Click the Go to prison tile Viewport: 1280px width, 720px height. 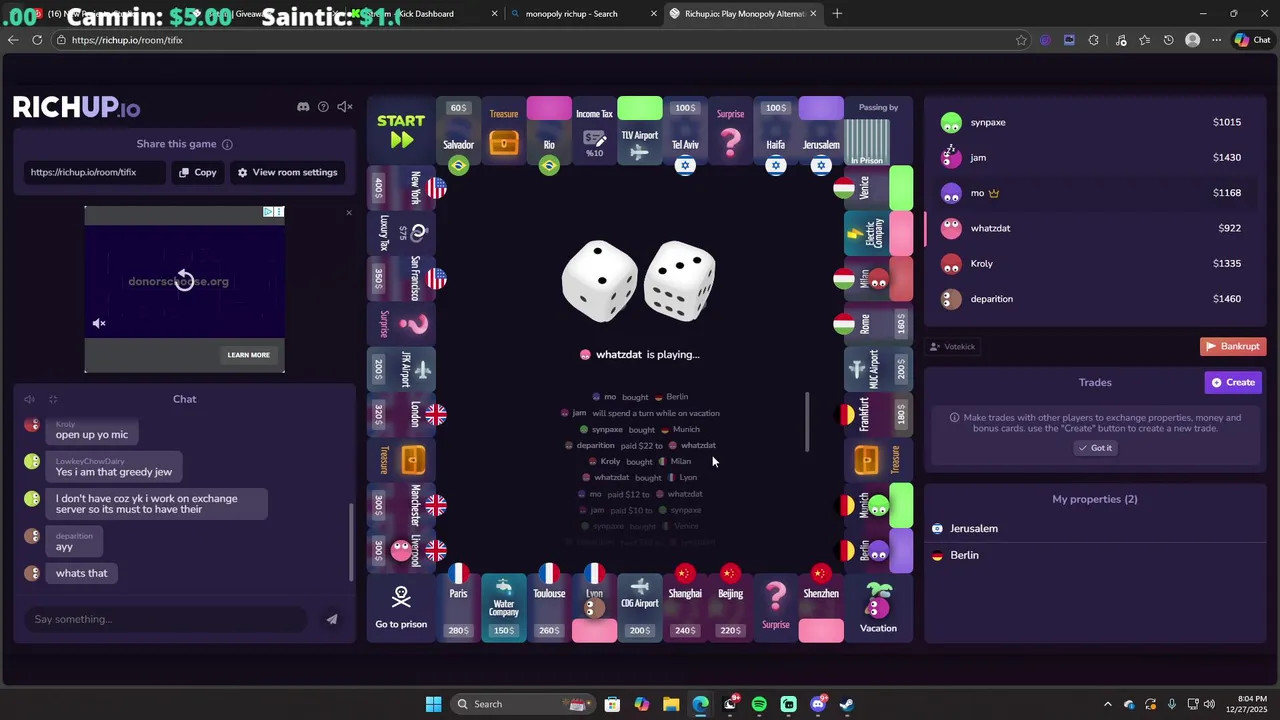tap(401, 608)
